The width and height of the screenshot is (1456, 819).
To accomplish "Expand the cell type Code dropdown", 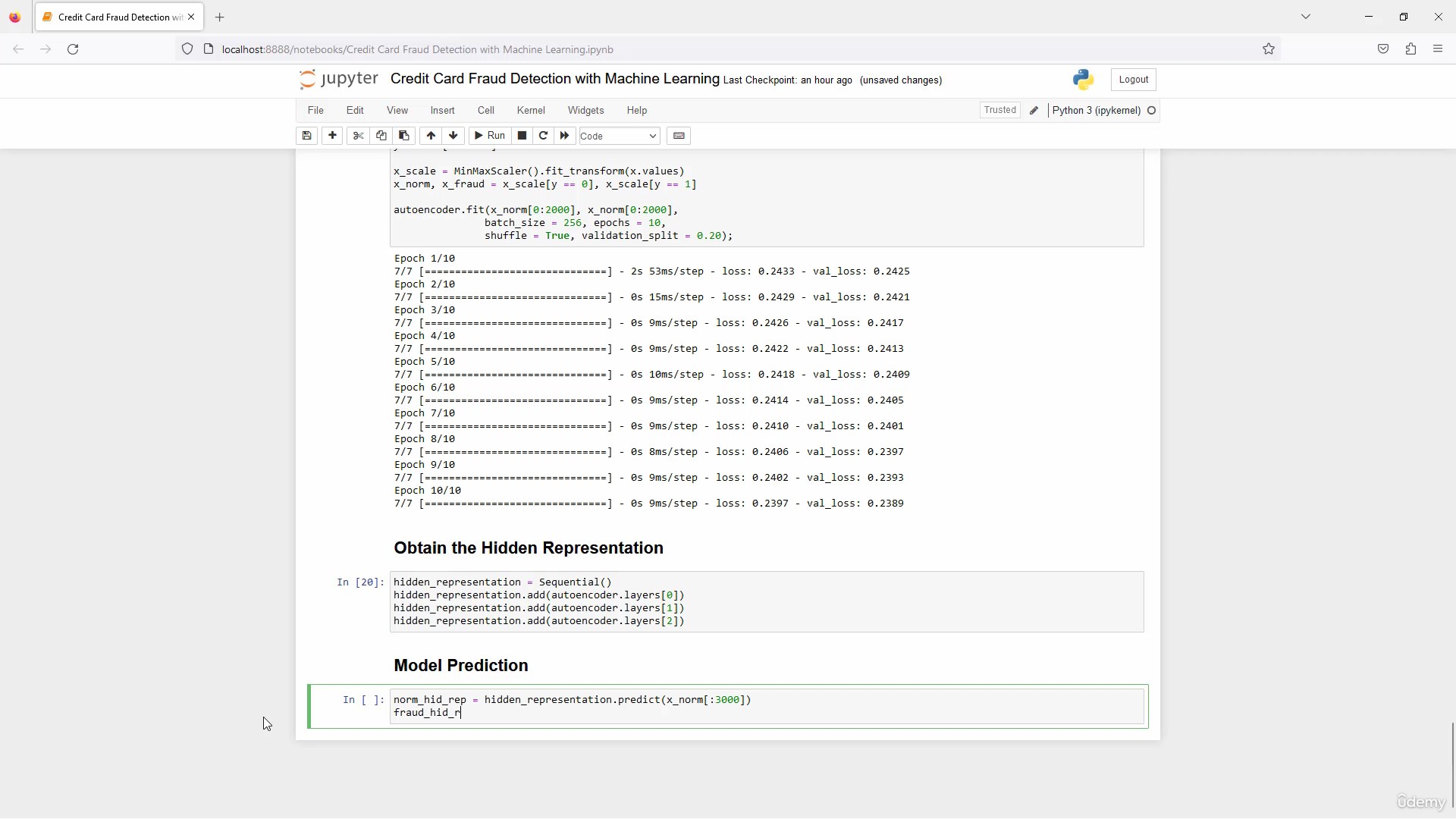I will [619, 136].
